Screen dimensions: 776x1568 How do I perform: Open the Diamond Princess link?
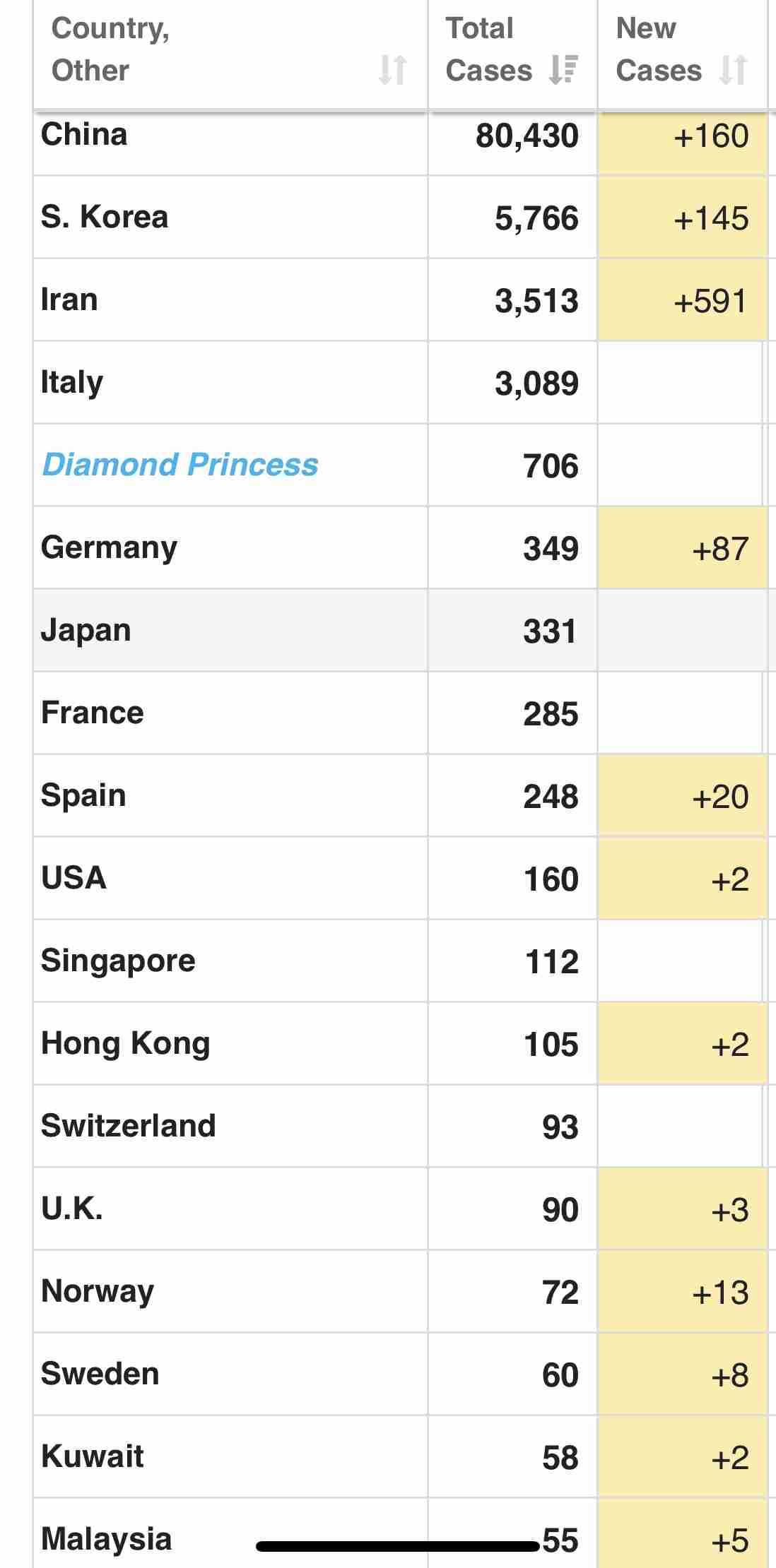[180, 465]
